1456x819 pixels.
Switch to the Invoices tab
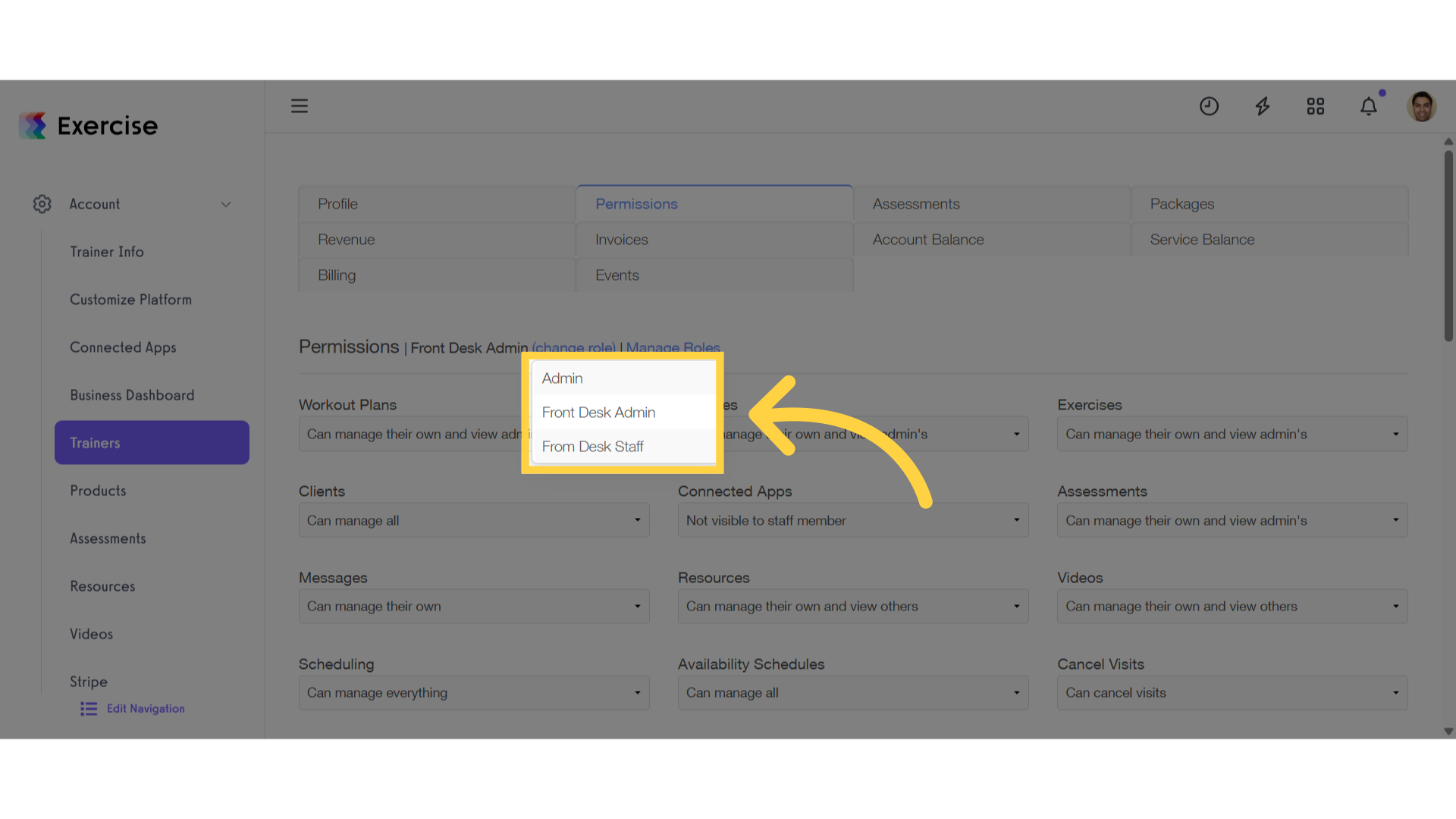pyautogui.click(x=714, y=240)
